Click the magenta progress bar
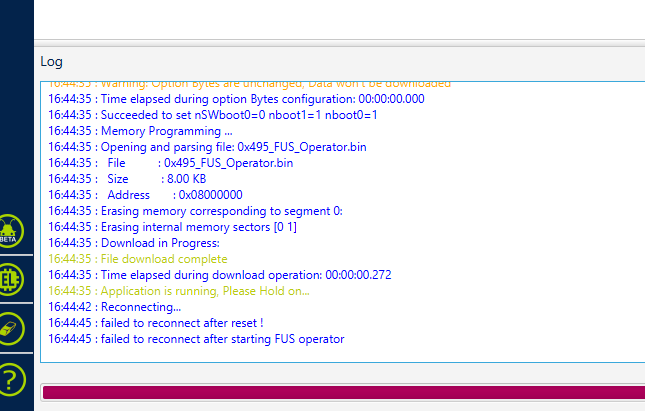This screenshot has width=645, height=411. [343, 392]
